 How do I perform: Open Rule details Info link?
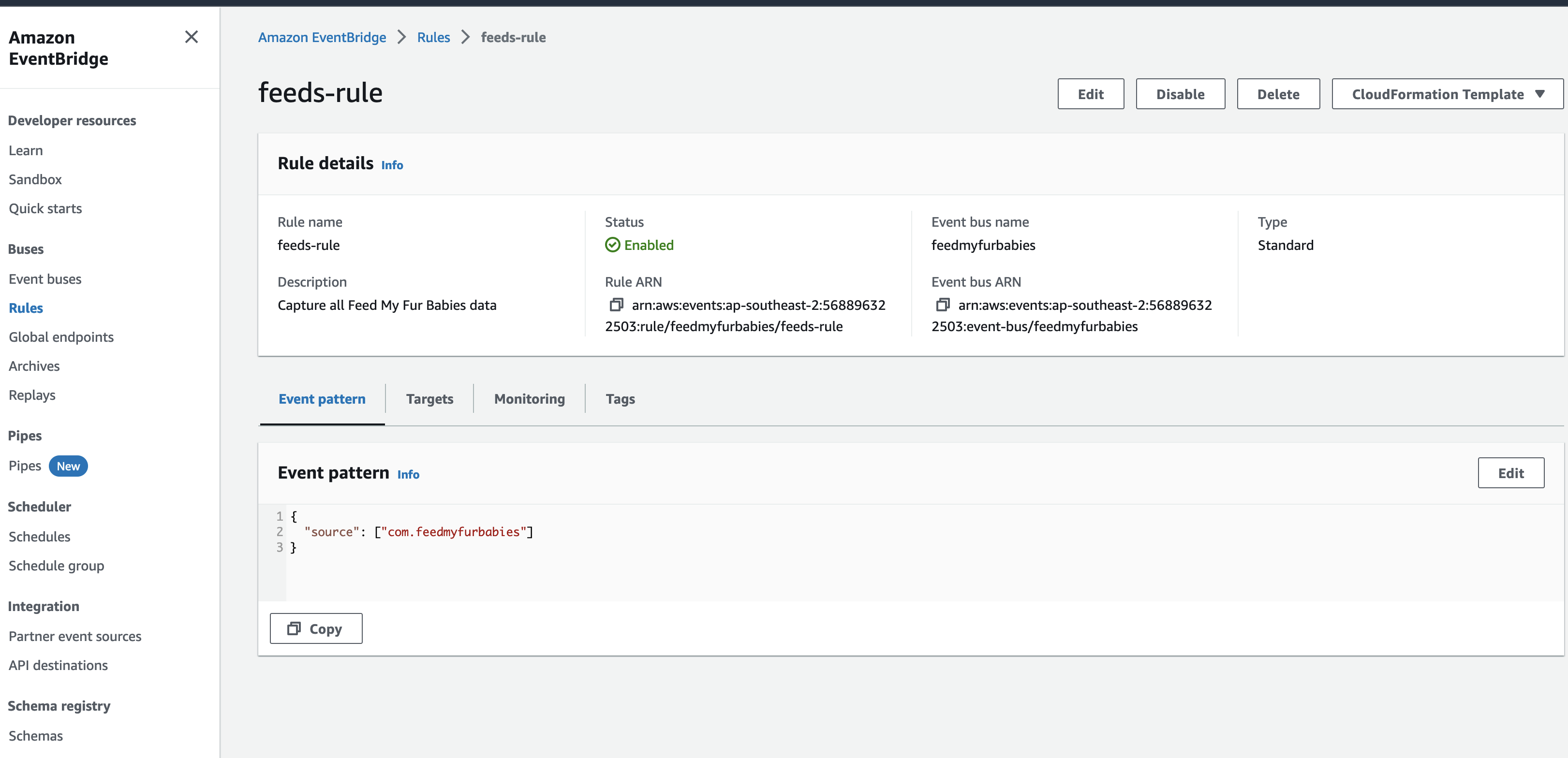[392, 165]
